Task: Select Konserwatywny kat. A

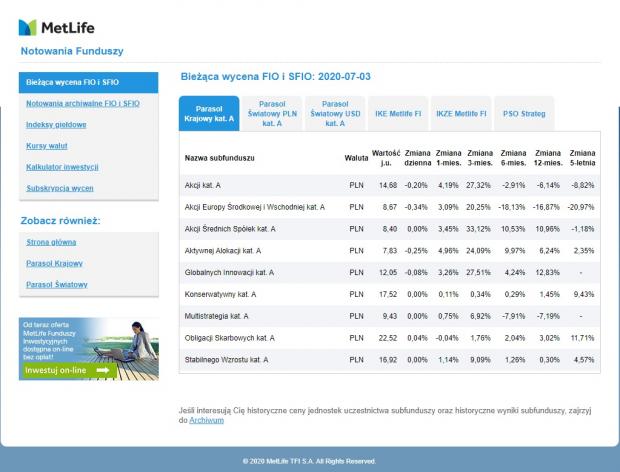Action: [x=220, y=294]
